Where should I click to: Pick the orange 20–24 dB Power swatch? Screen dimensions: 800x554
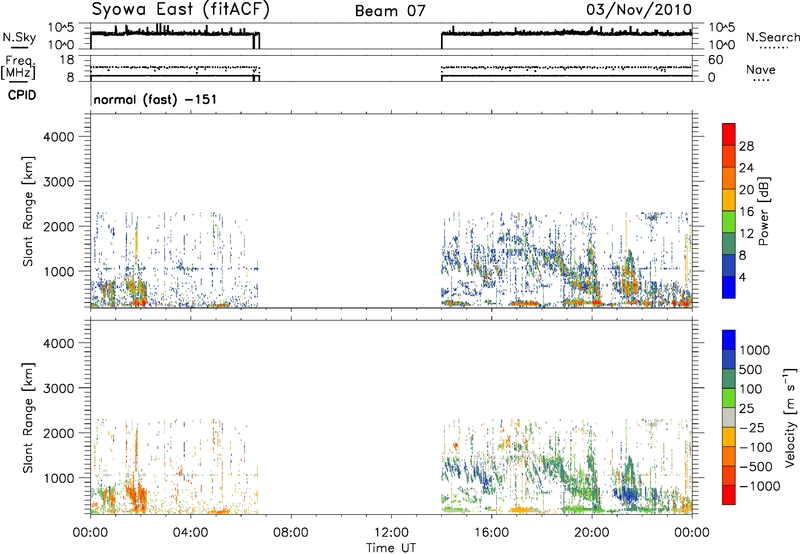tap(729, 178)
